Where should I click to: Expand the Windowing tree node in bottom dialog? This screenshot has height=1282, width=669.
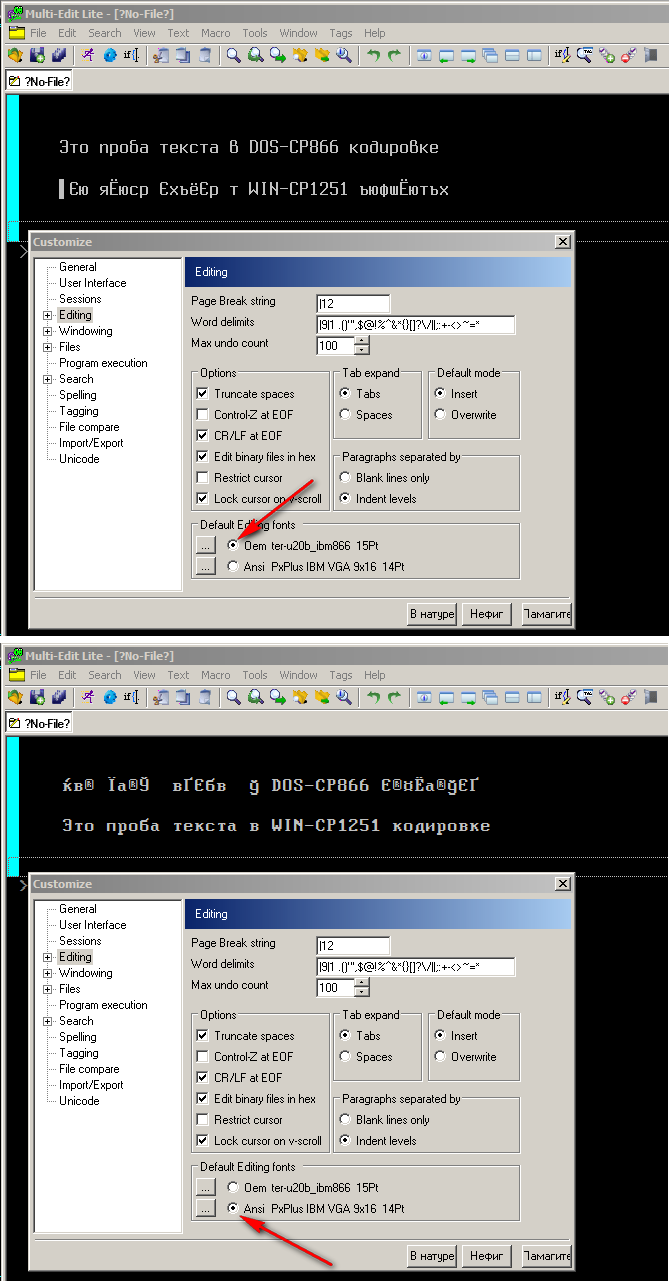pos(47,973)
